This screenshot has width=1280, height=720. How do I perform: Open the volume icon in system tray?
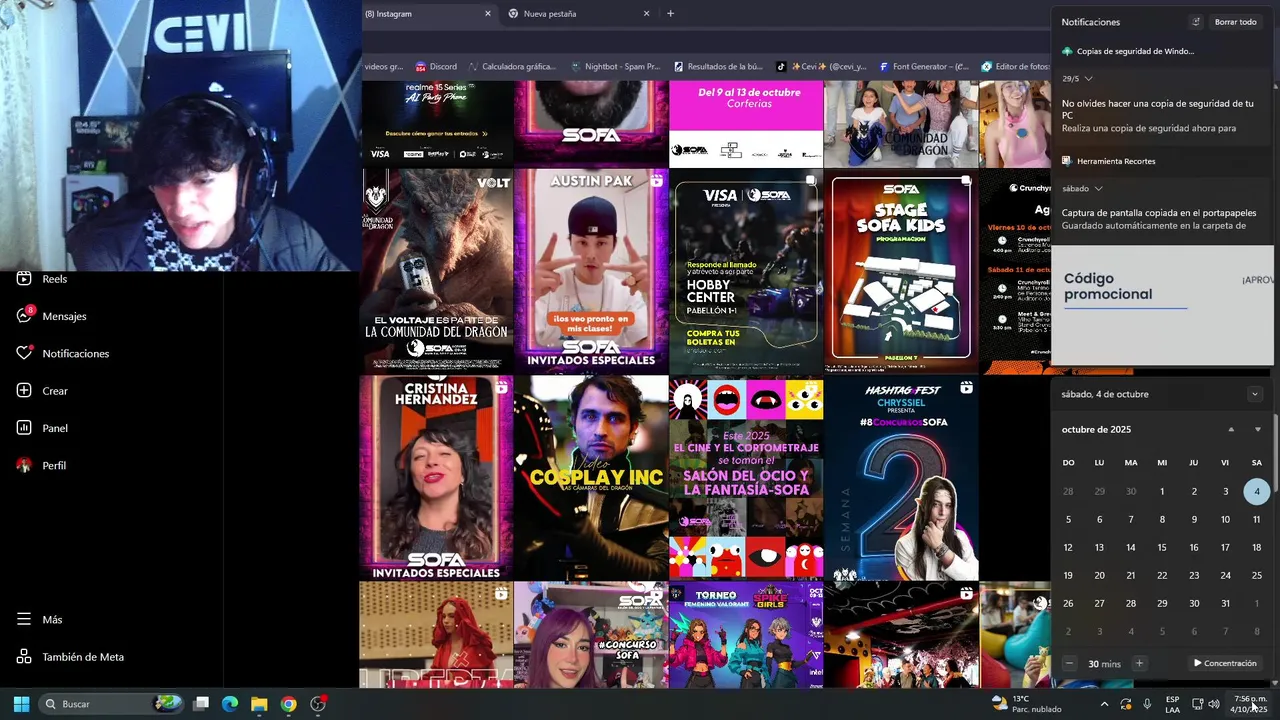click(1214, 704)
